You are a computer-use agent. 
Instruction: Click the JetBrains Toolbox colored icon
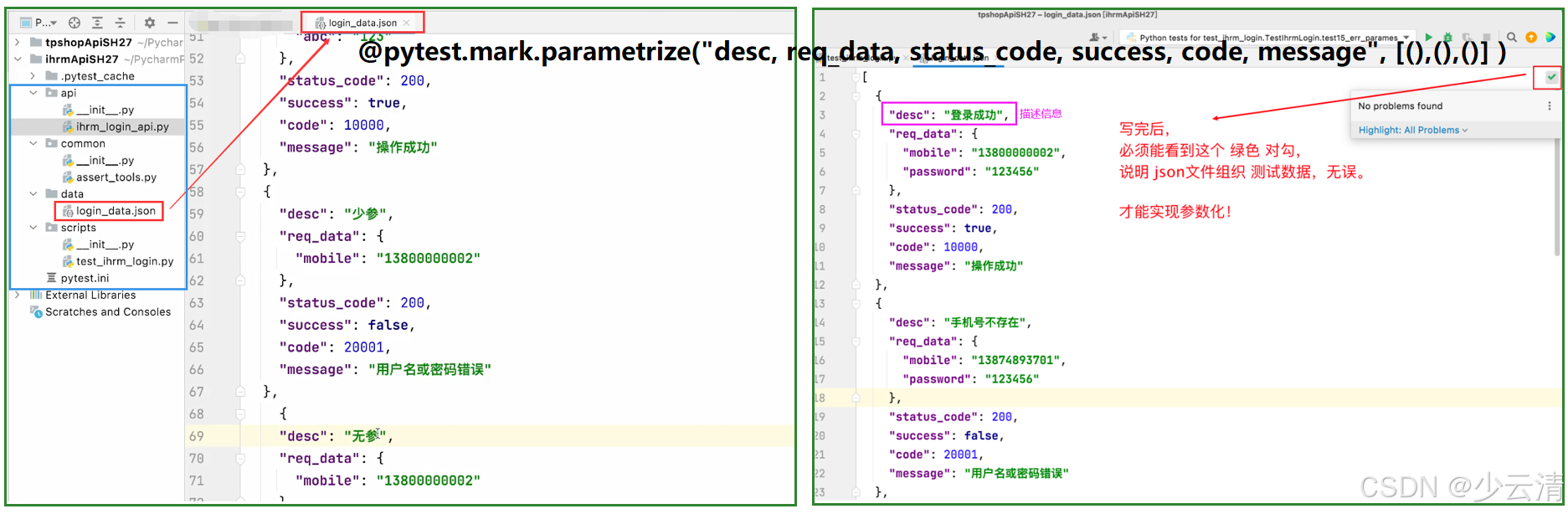[x=1550, y=38]
